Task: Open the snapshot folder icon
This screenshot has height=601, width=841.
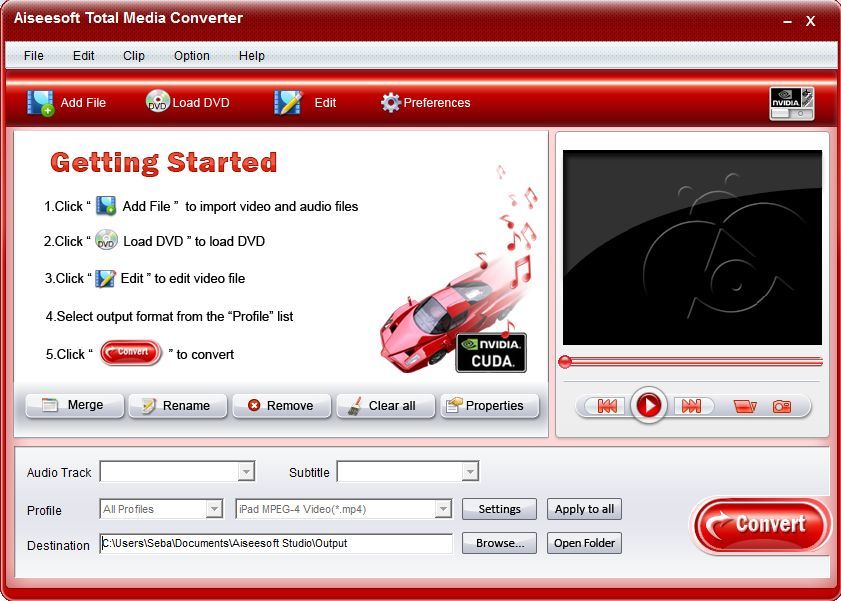Action: tap(744, 406)
